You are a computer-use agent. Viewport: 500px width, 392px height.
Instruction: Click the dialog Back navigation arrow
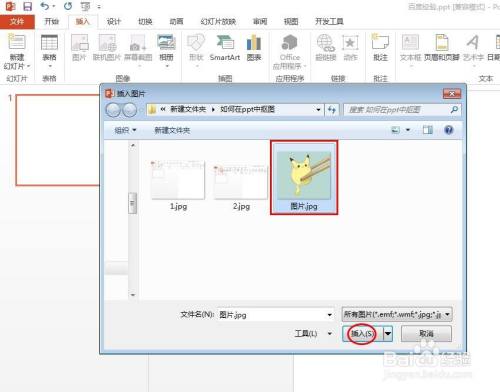pyautogui.click(x=113, y=110)
